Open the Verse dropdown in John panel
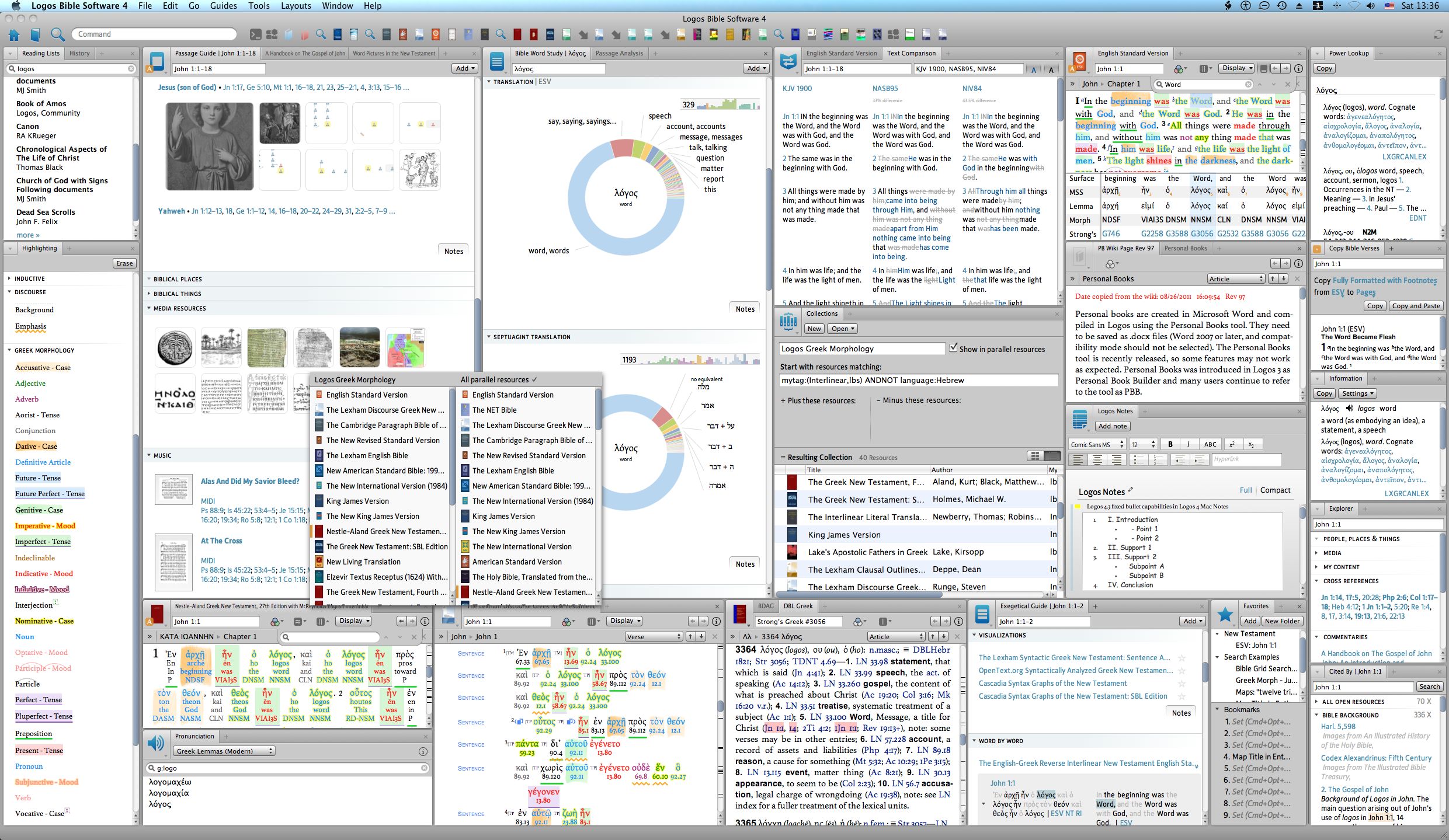Image resolution: width=1449 pixels, height=840 pixels. (x=660, y=638)
